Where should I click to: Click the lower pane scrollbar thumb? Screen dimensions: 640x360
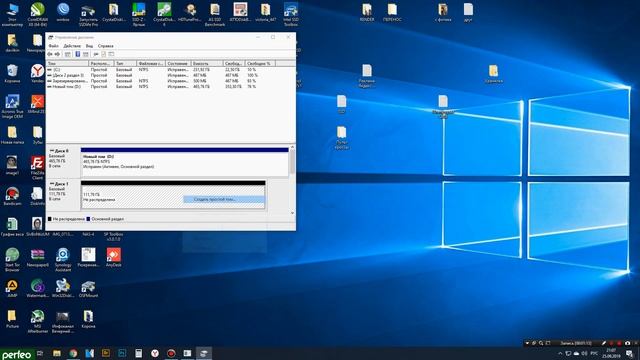[292, 162]
